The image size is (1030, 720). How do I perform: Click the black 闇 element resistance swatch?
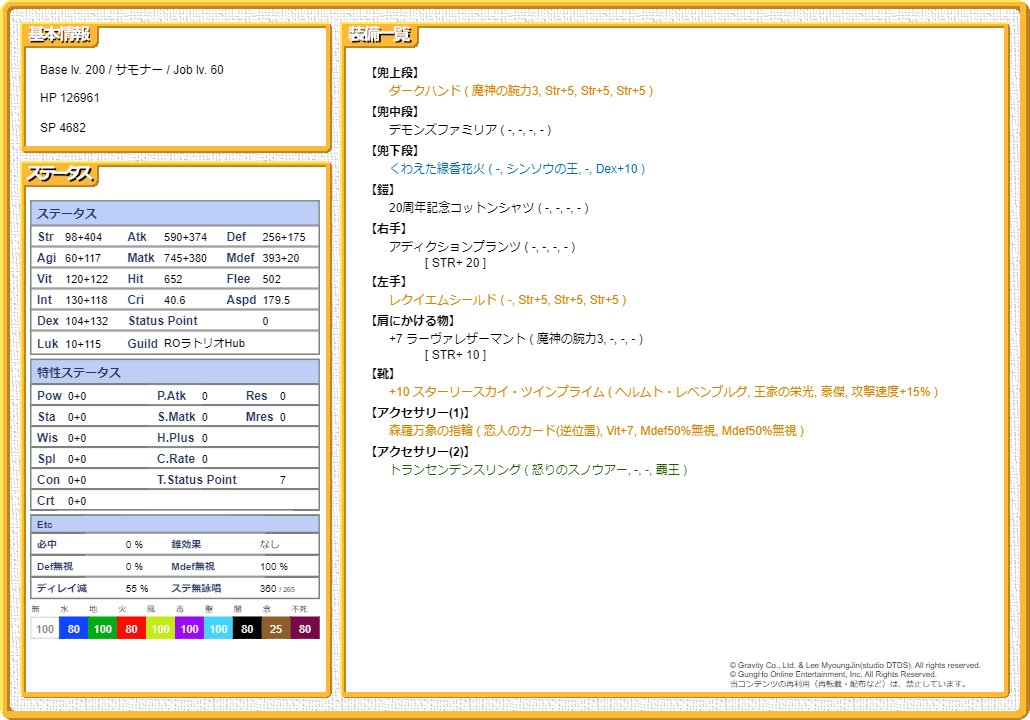[247, 629]
